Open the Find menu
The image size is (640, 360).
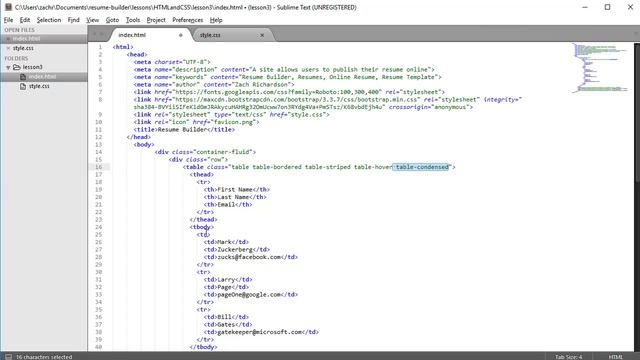pos(73,20)
